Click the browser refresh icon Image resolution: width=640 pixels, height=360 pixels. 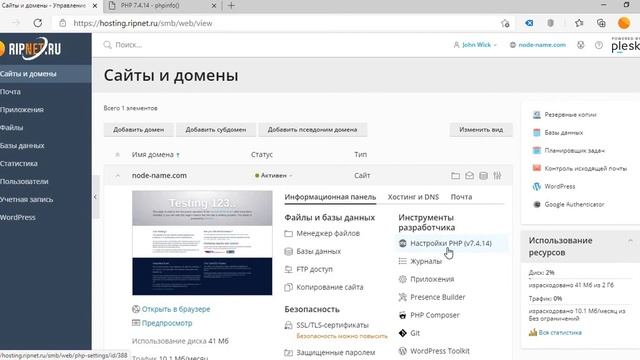pyautogui.click(x=38, y=23)
